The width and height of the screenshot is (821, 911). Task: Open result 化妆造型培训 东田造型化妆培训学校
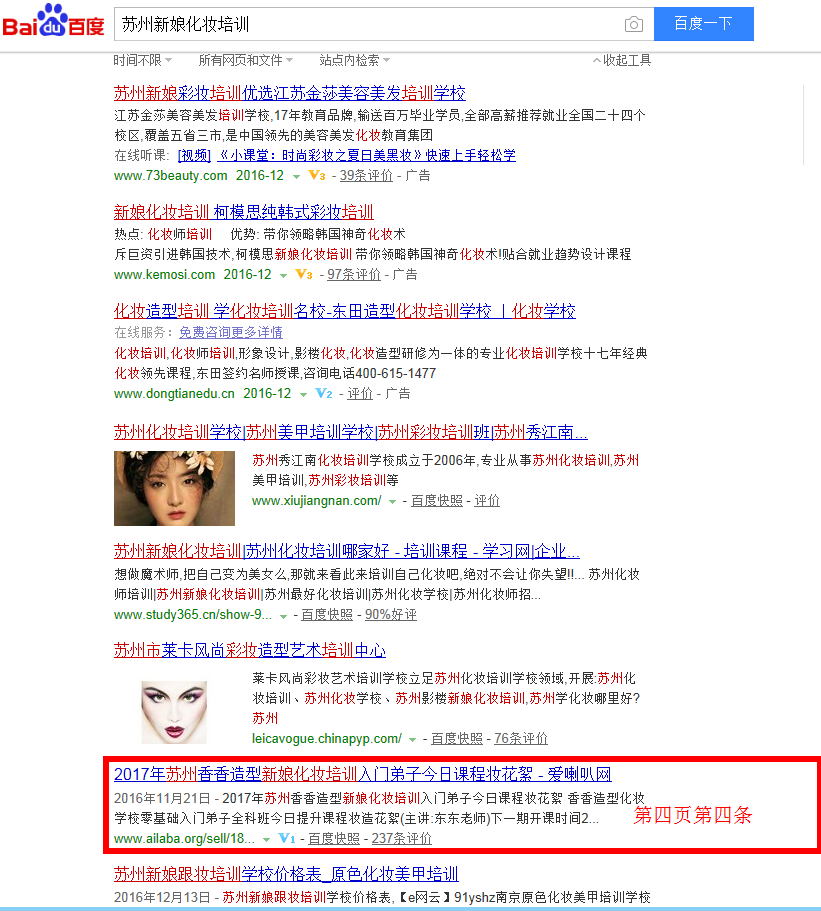click(x=345, y=311)
